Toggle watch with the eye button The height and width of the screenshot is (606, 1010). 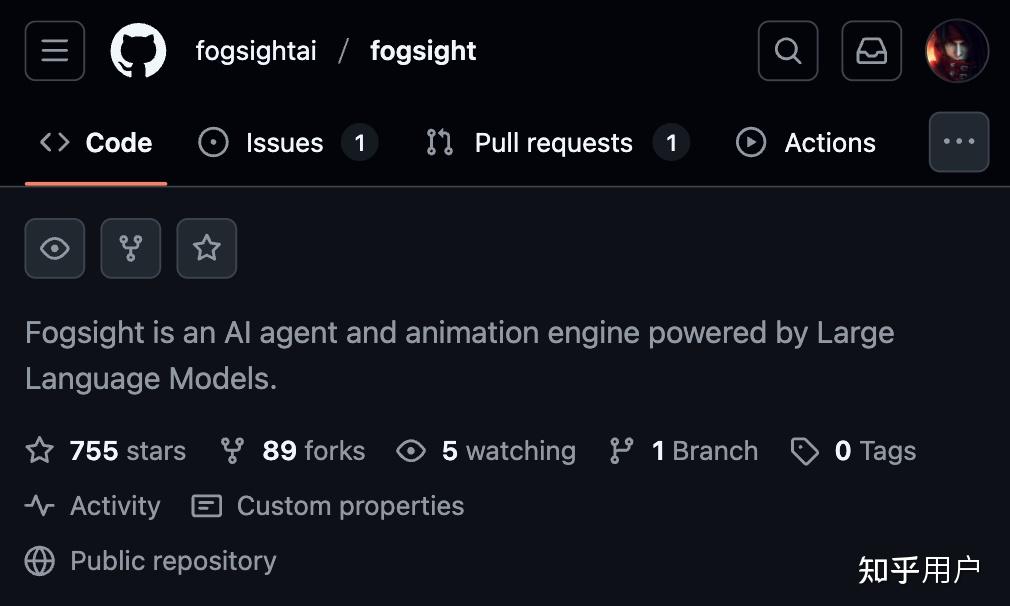55,248
